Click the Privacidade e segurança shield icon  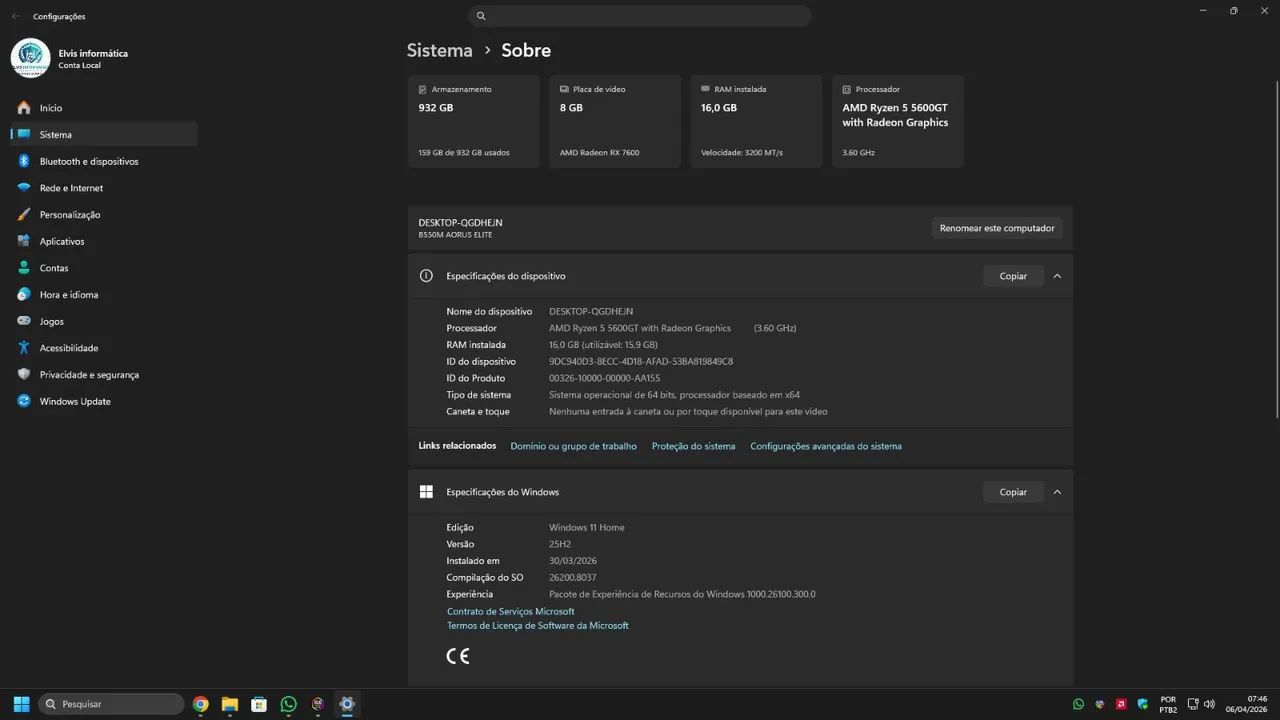pyautogui.click(x=23, y=374)
